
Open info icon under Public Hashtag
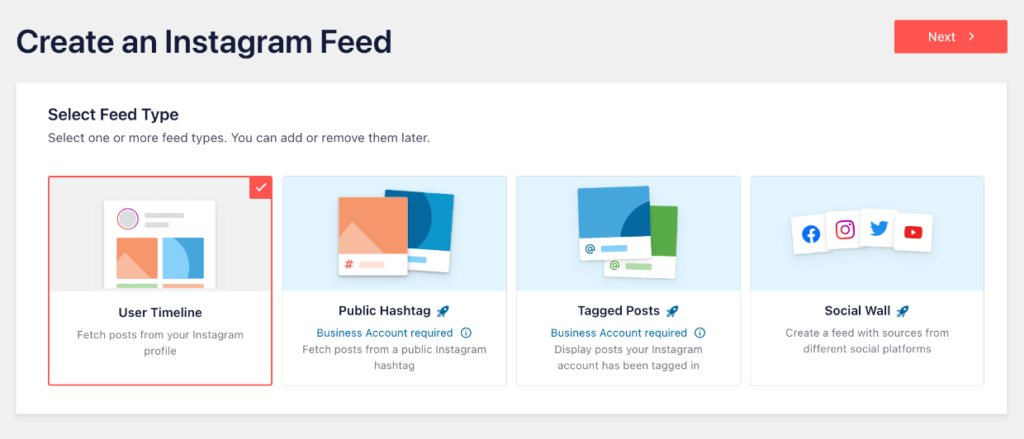[466, 333]
